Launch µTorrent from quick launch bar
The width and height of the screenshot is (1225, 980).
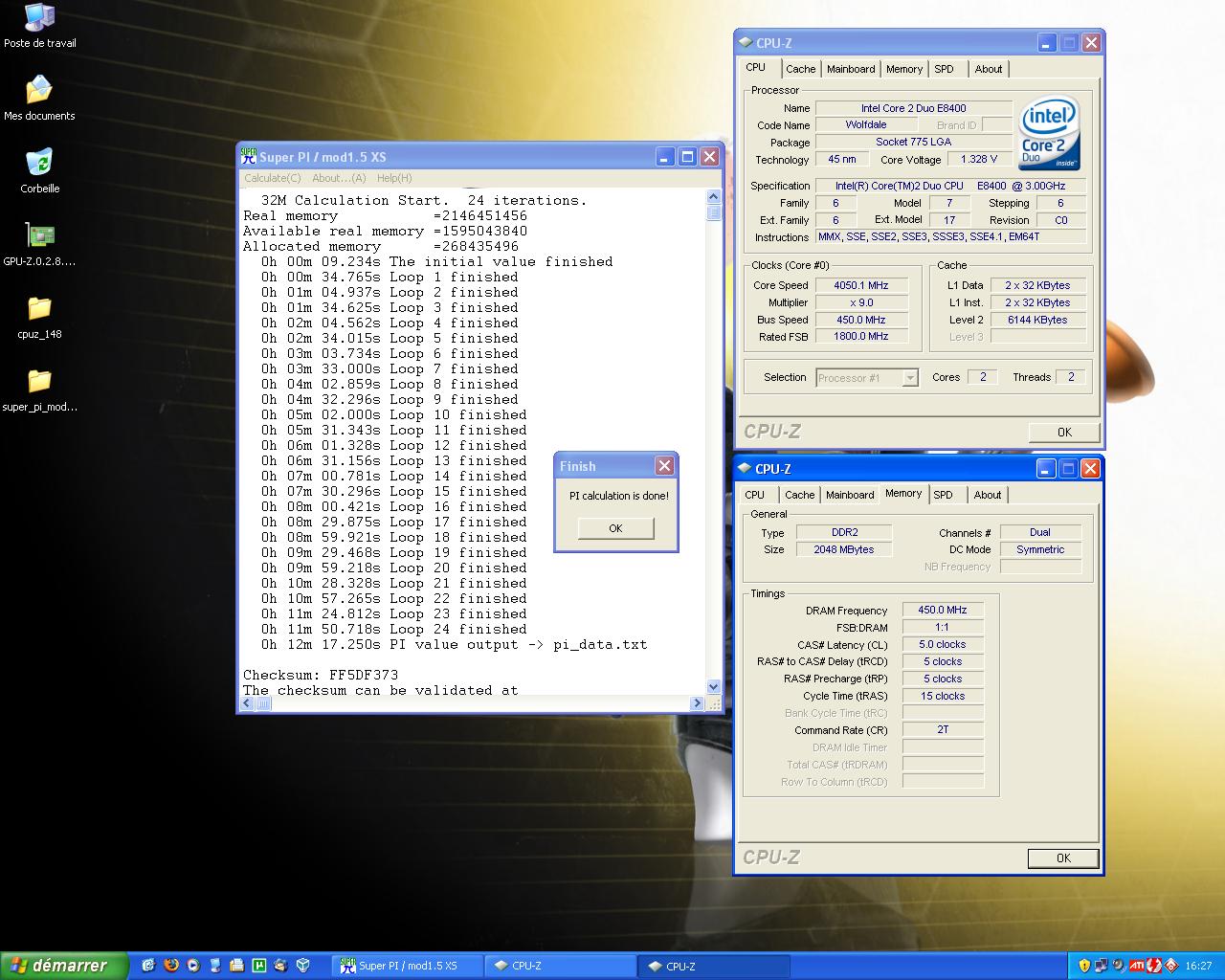coord(258,965)
